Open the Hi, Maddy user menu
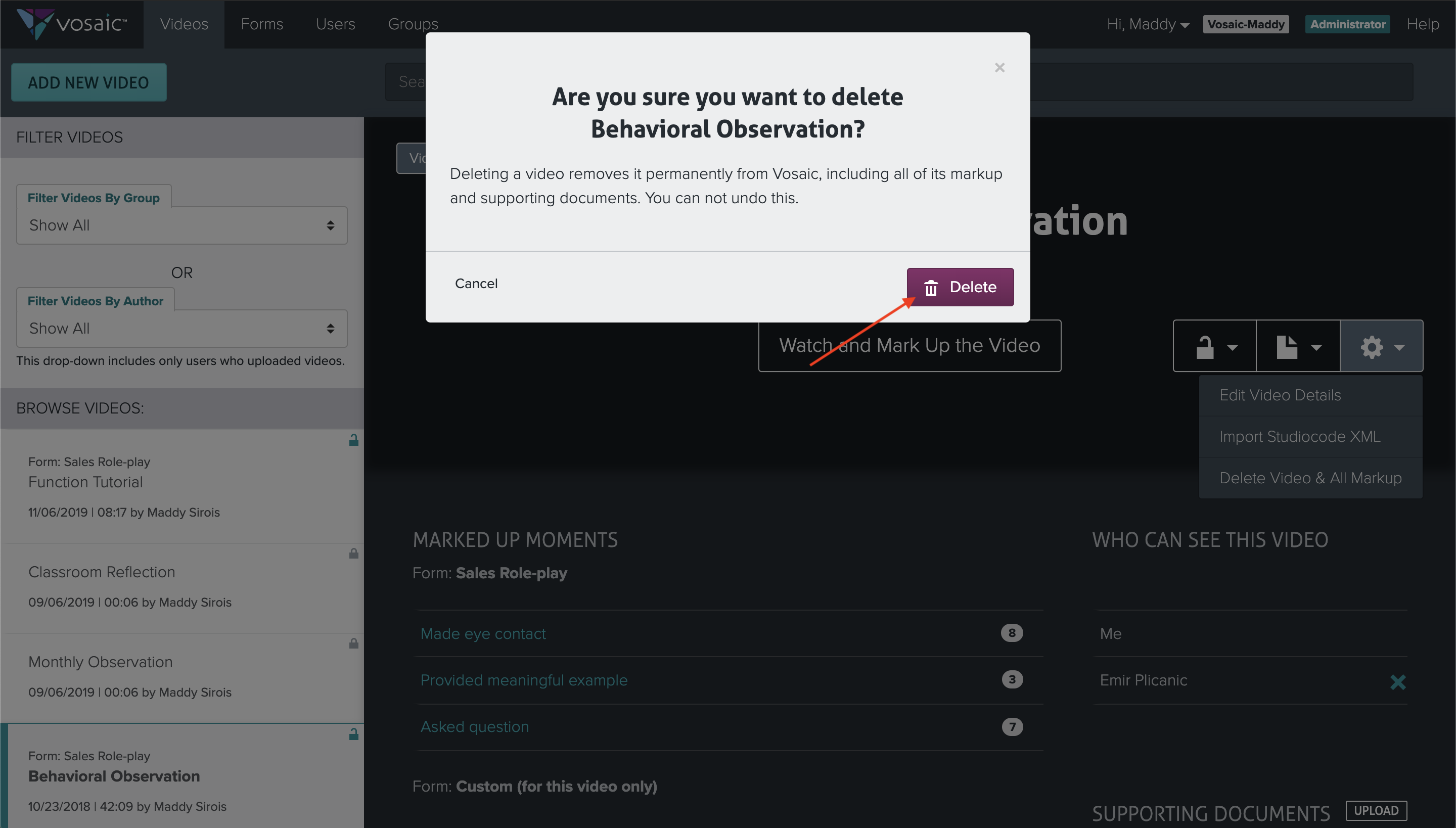1456x828 pixels. click(1147, 24)
